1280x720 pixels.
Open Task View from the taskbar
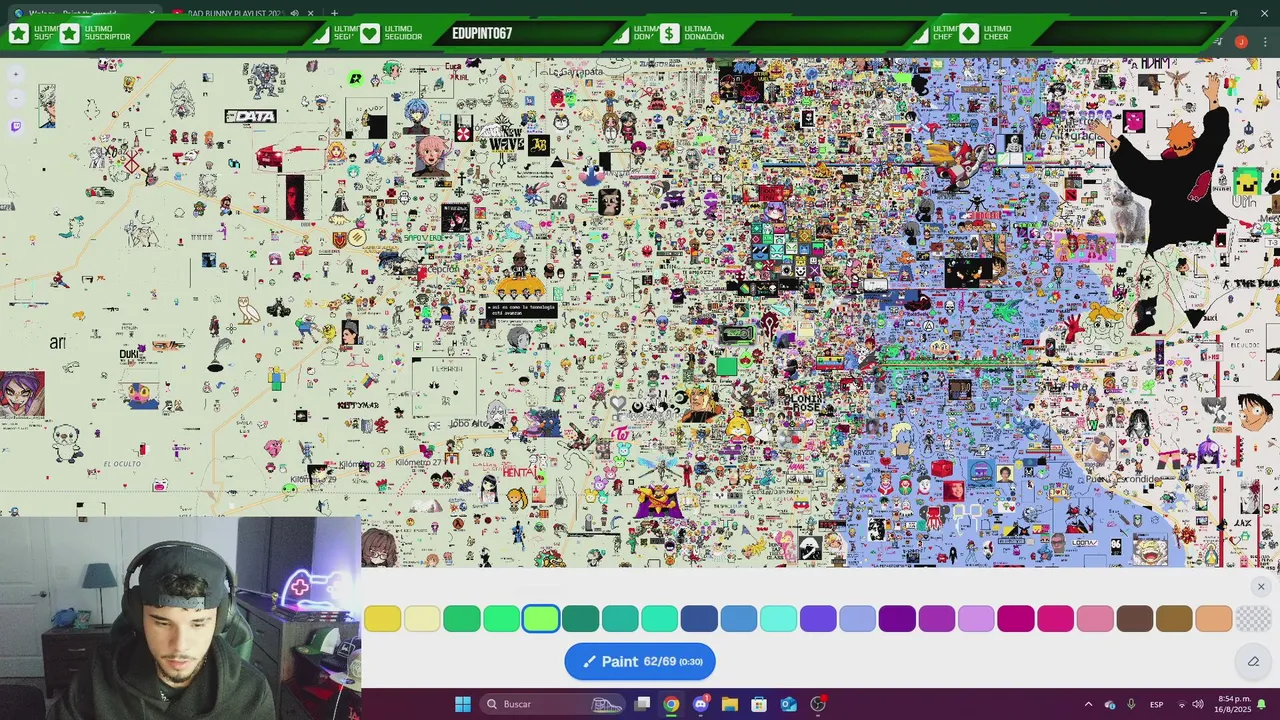pyautogui.click(x=642, y=704)
